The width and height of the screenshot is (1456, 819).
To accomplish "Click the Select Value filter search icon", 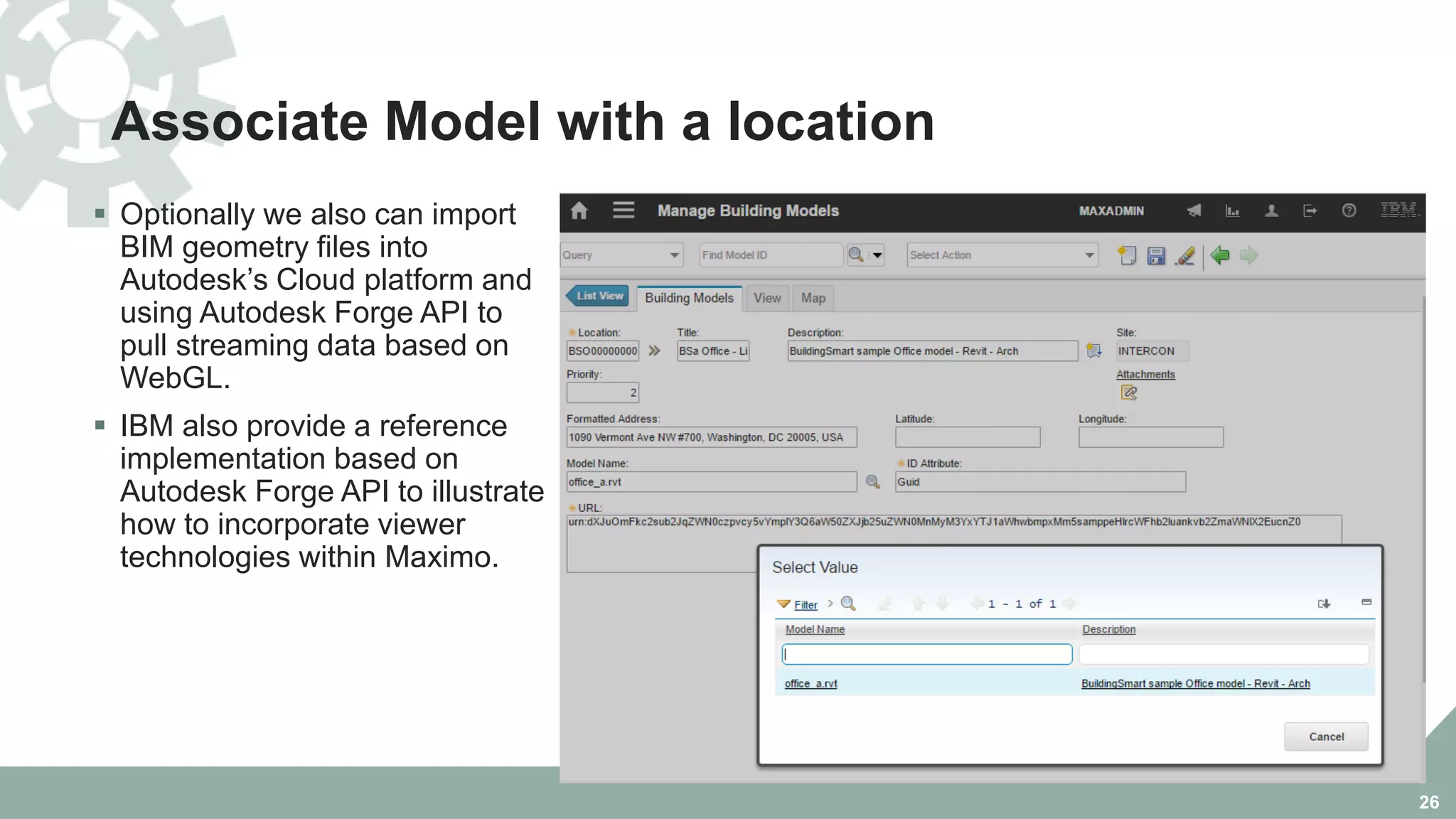I will tap(848, 604).
